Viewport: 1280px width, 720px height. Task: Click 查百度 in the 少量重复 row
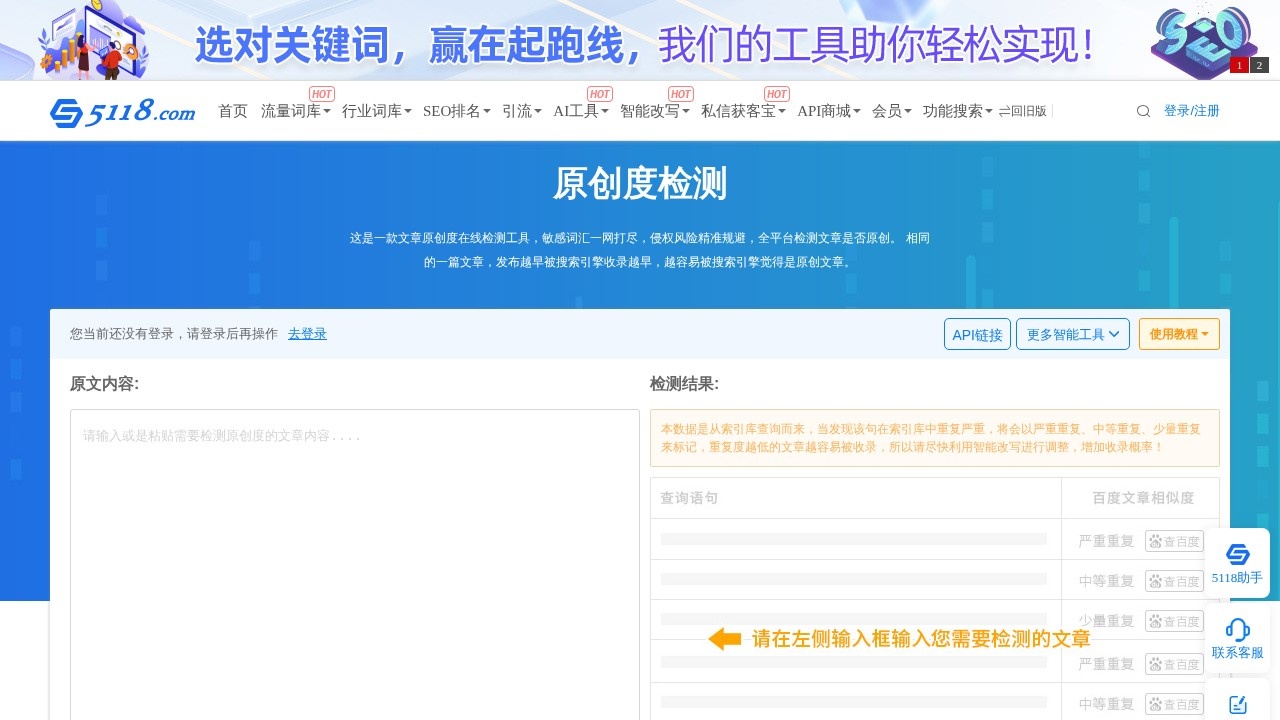click(1174, 621)
